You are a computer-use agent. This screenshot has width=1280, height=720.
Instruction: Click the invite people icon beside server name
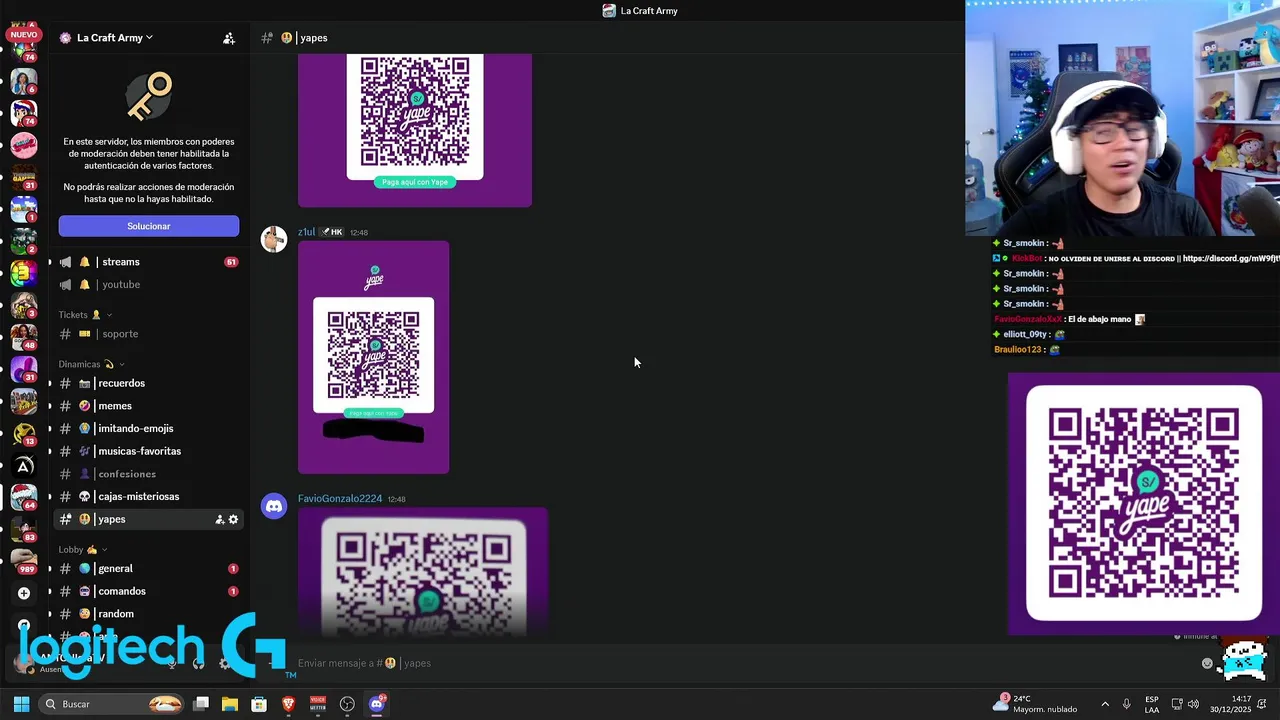click(x=229, y=38)
